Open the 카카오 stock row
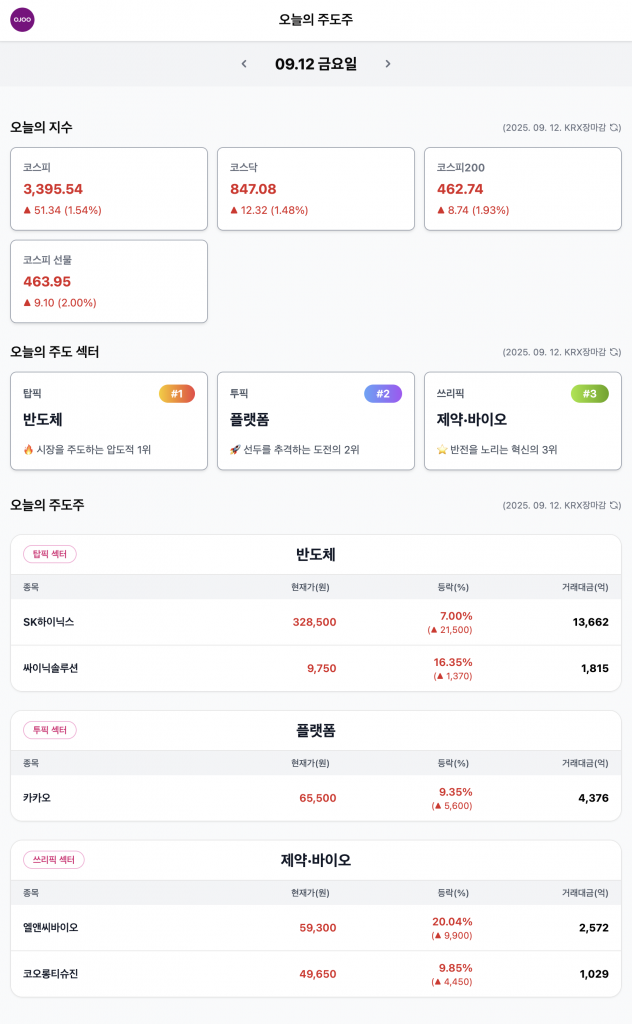 [x=316, y=798]
